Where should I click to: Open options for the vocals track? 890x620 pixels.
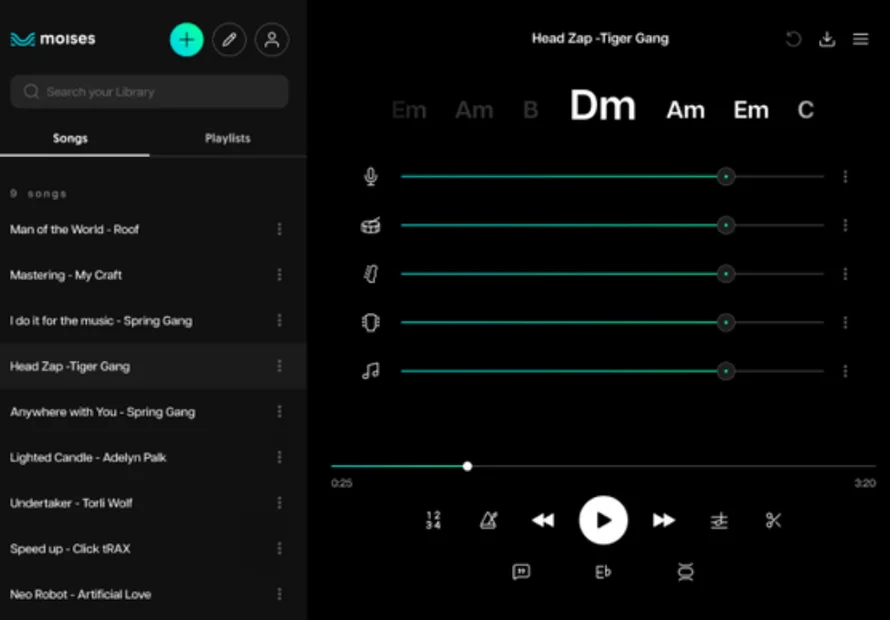[x=845, y=177]
